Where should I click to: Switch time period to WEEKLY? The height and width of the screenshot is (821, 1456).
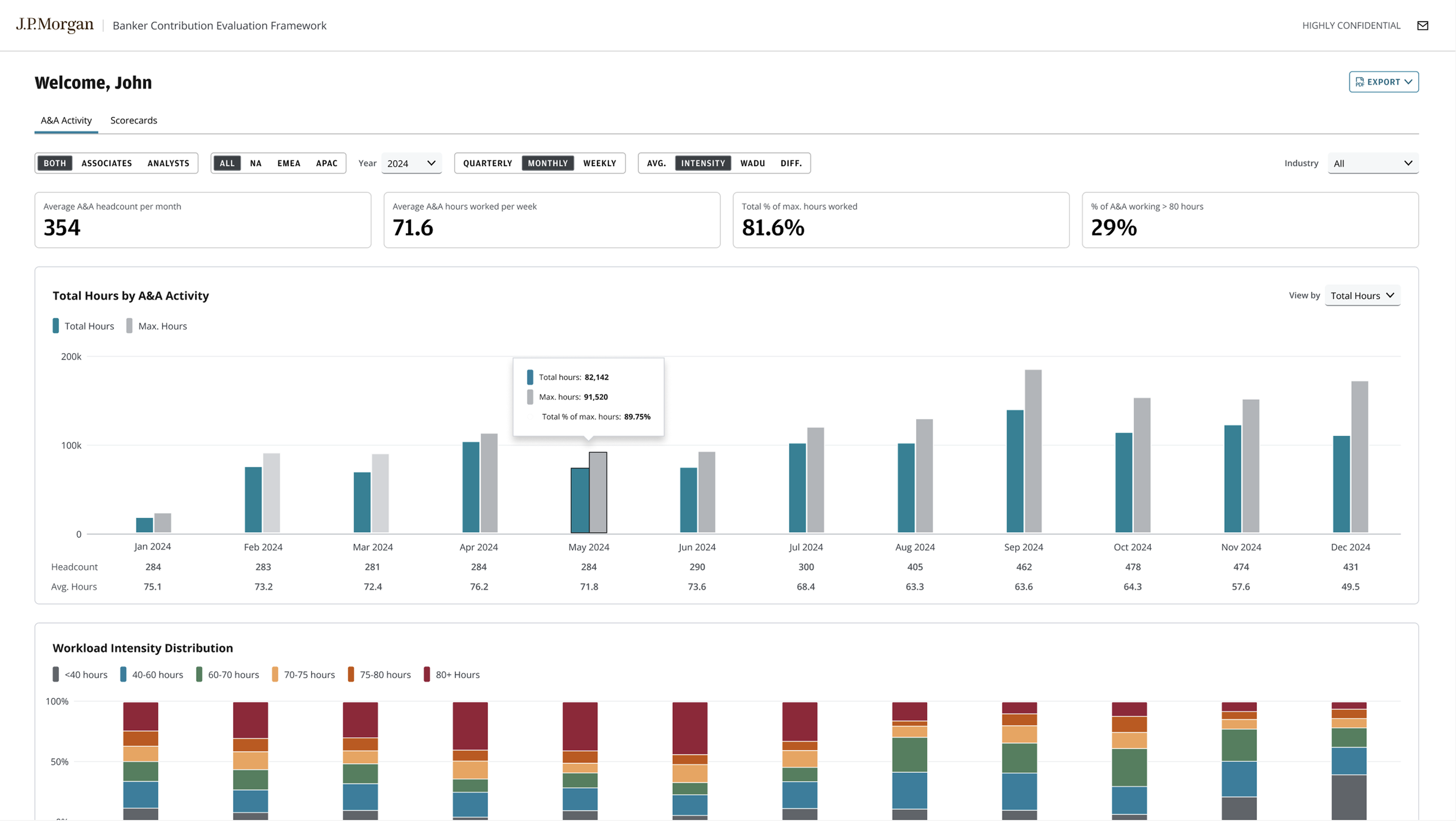599,163
